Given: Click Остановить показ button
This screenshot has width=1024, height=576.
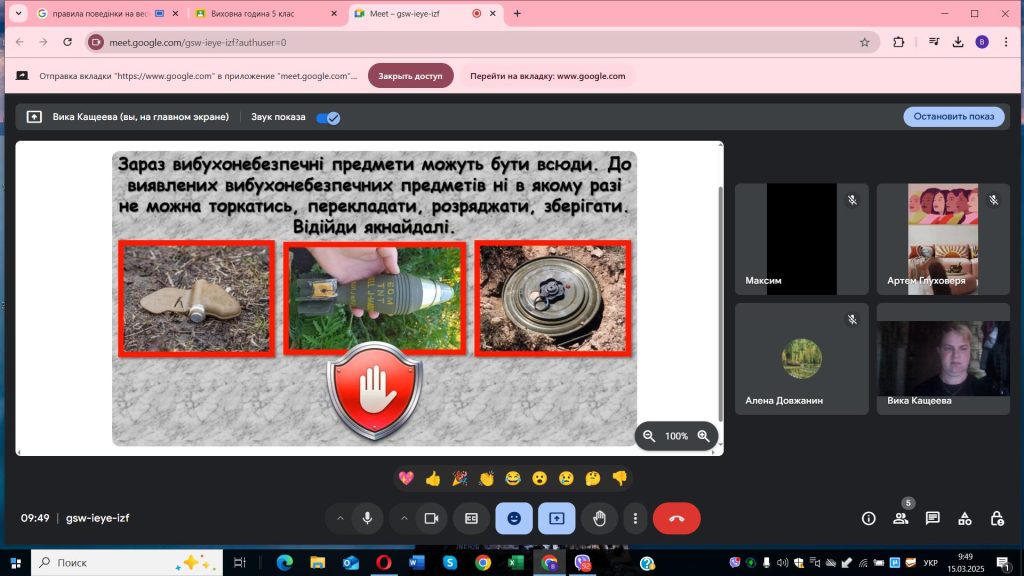Looking at the screenshot, I should point(953,116).
